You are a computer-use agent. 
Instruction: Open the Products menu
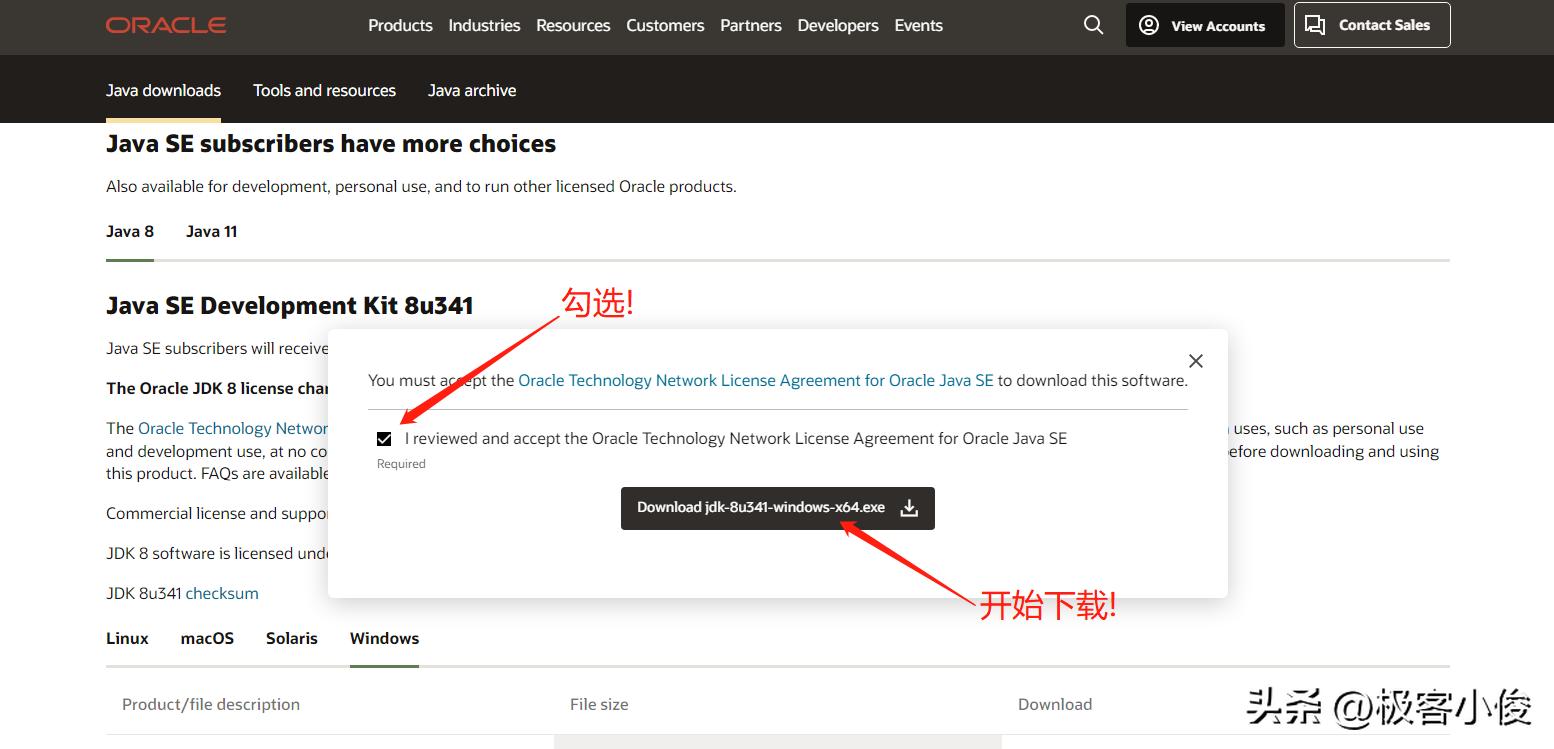point(400,25)
